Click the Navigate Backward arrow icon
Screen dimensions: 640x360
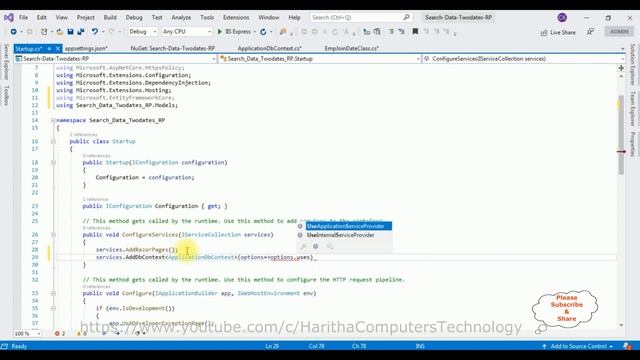coord(13,31)
